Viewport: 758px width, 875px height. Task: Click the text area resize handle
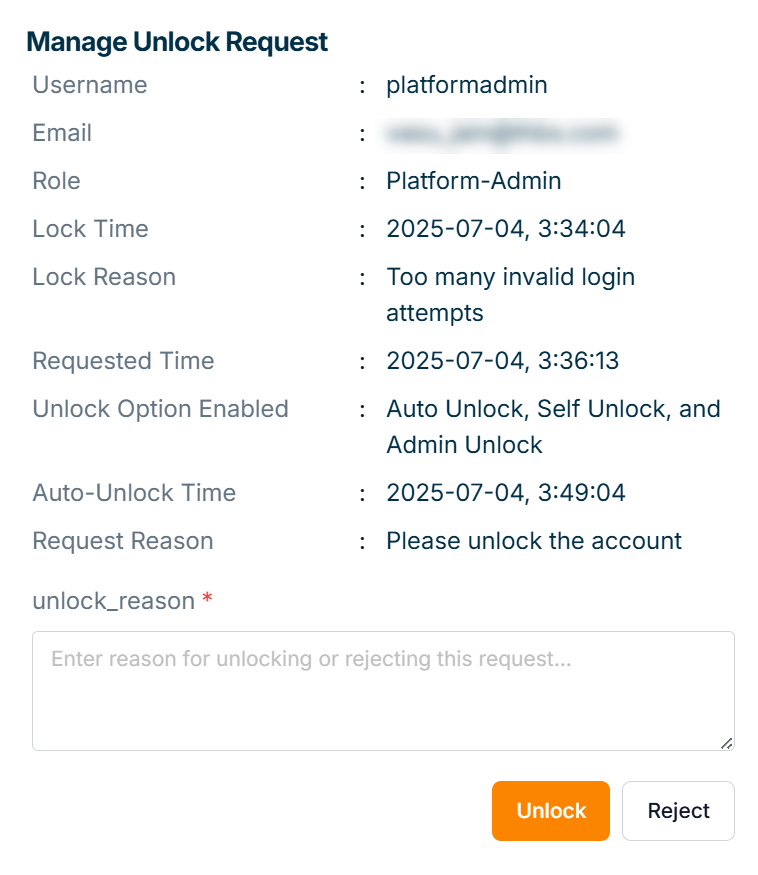727,743
